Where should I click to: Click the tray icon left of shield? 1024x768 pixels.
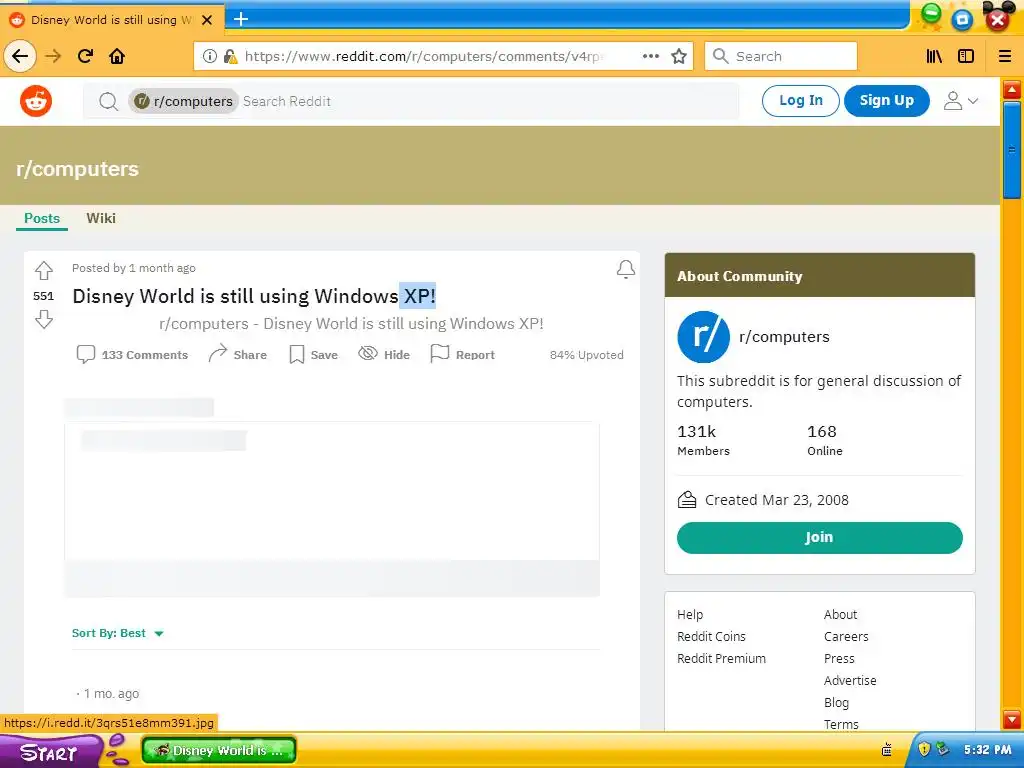pyautogui.click(x=887, y=749)
